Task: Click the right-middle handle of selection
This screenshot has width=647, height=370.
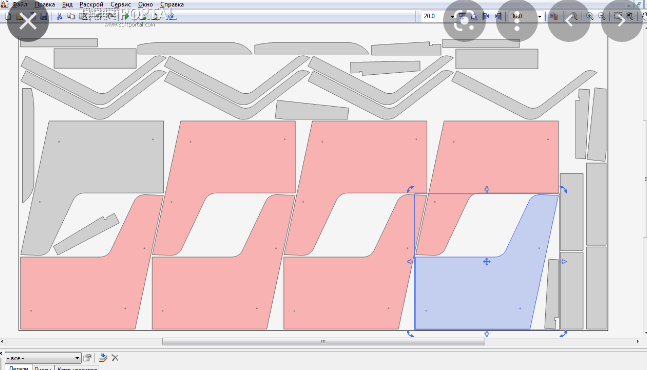Action: (564, 262)
